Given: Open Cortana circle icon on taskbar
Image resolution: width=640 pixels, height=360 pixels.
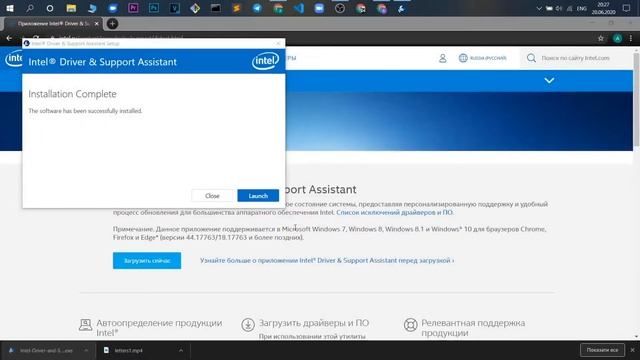Looking at the screenshot, I should tap(50, 8).
